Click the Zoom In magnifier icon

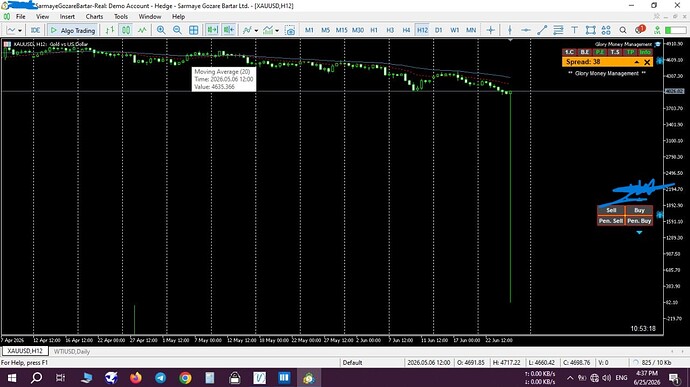[161, 30]
